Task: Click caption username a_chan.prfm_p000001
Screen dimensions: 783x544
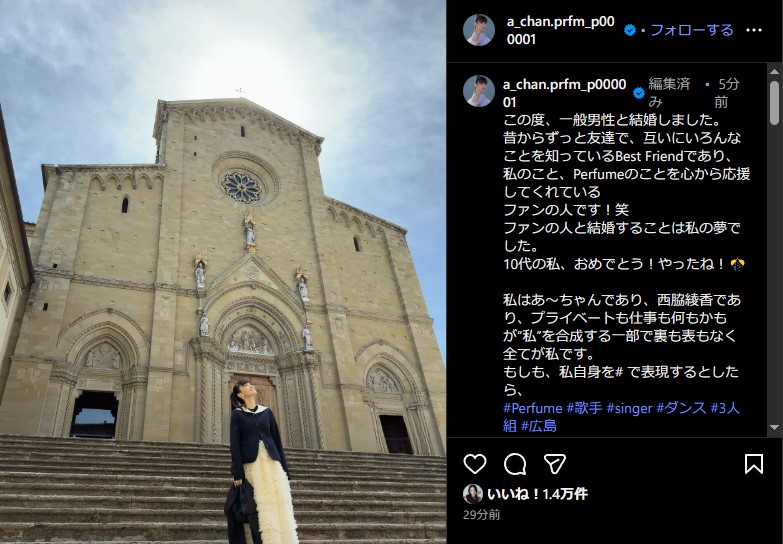Action: [564, 93]
